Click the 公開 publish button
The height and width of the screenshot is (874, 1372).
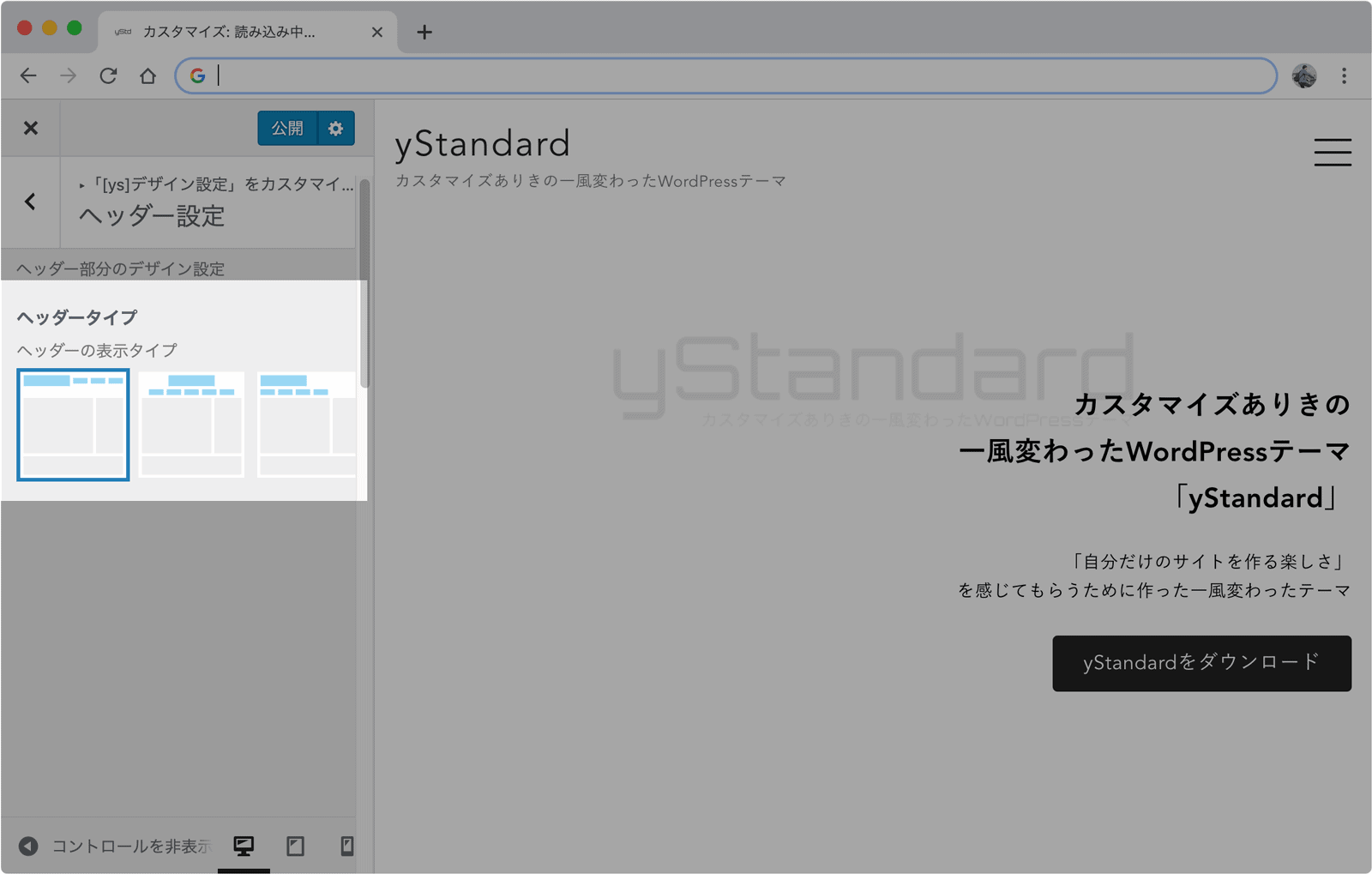[x=287, y=128]
